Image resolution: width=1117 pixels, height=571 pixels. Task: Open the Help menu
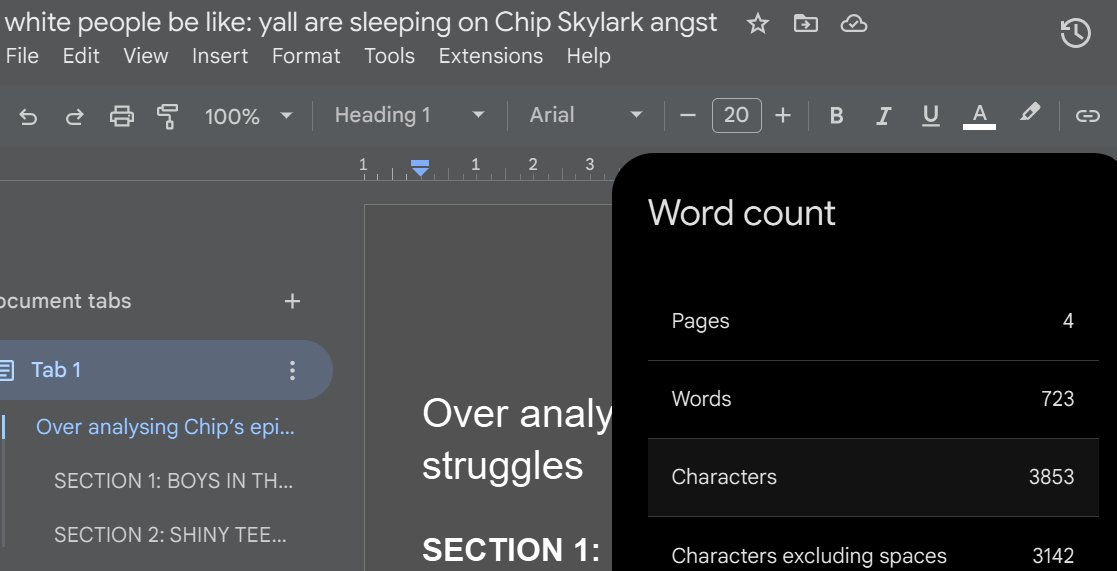pos(588,56)
